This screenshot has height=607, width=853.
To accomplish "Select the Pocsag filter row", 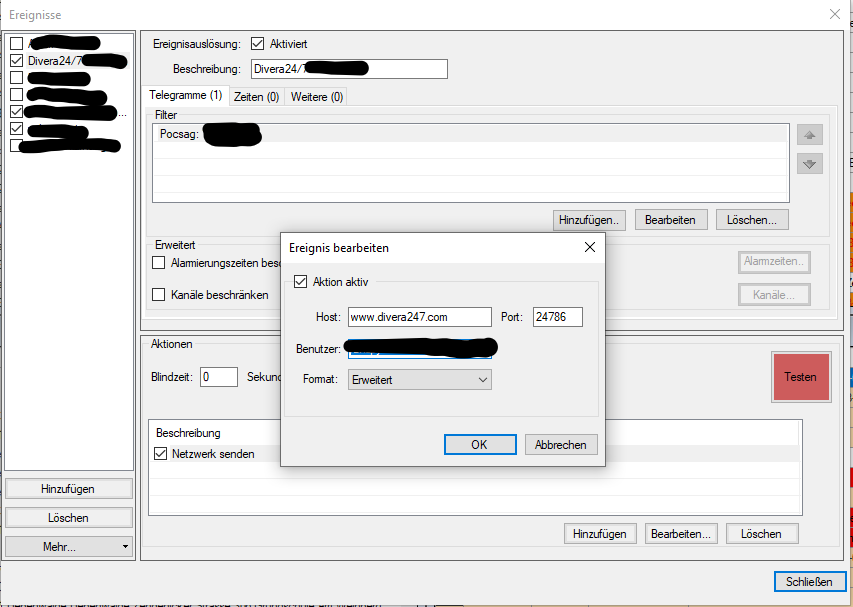I will (x=471, y=134).
